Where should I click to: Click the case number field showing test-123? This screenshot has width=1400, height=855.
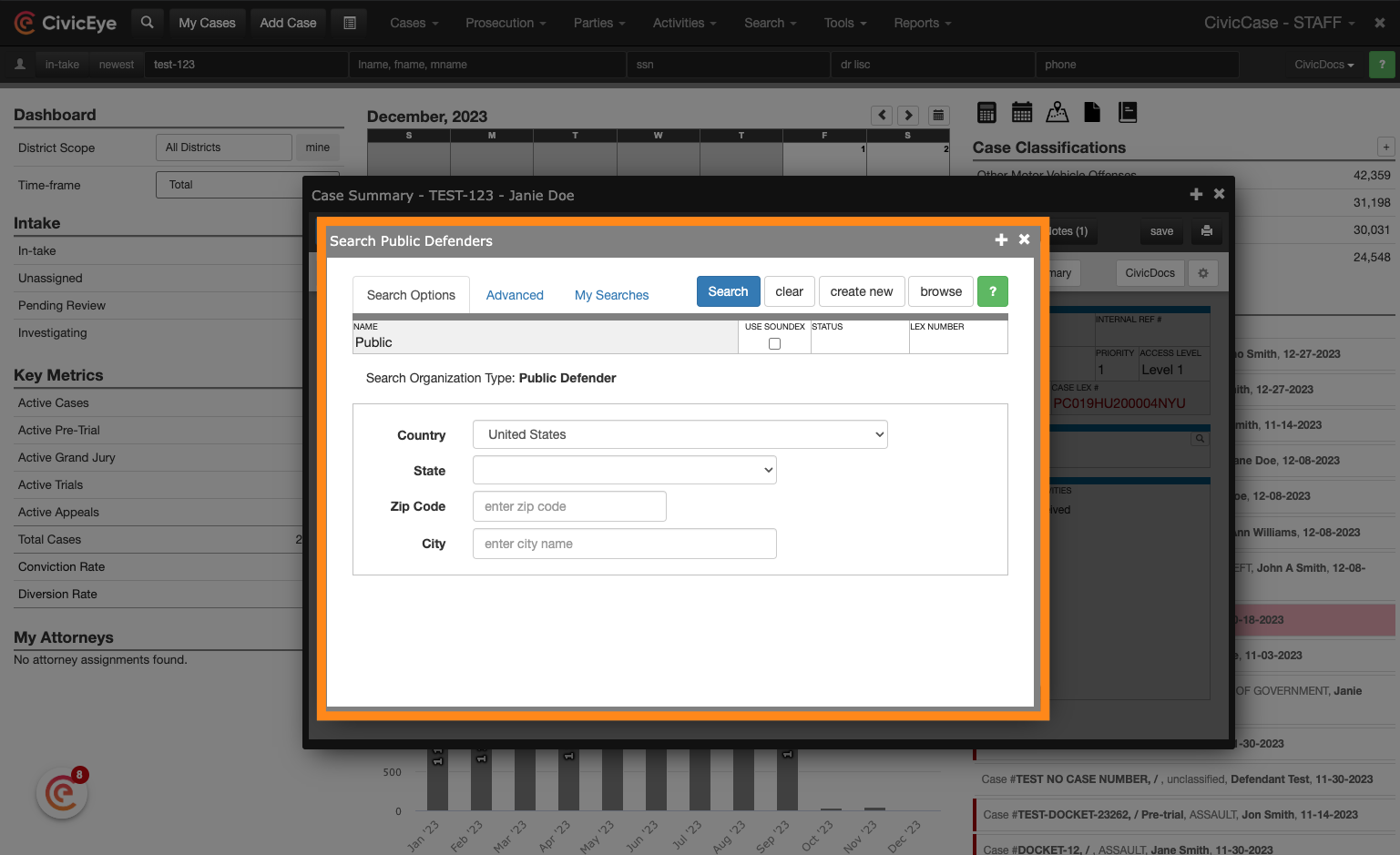click(245, 65)
